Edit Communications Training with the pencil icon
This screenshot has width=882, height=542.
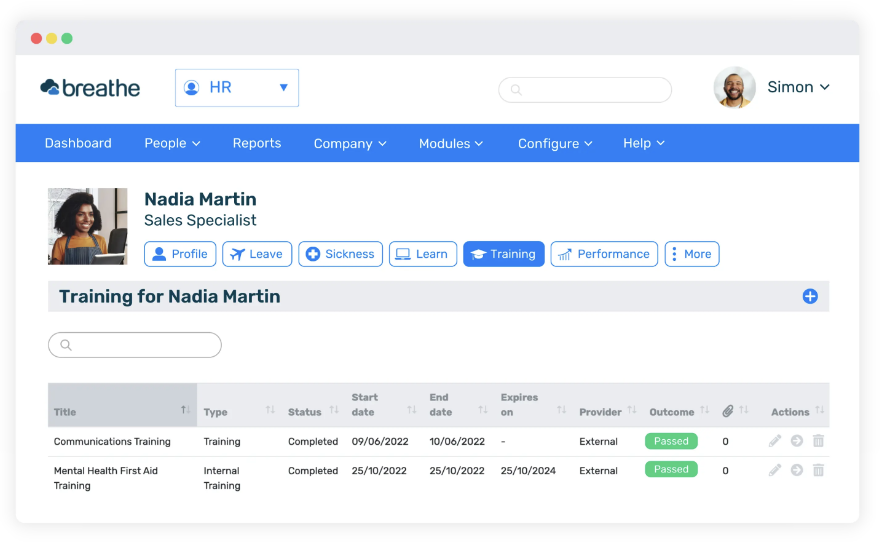point(775,441)
